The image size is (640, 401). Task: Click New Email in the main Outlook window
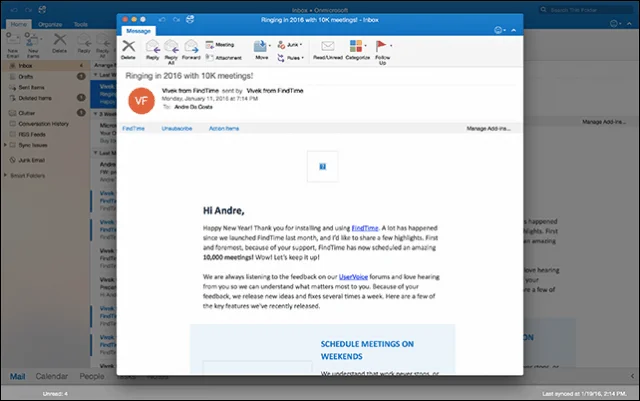point(13,45)
